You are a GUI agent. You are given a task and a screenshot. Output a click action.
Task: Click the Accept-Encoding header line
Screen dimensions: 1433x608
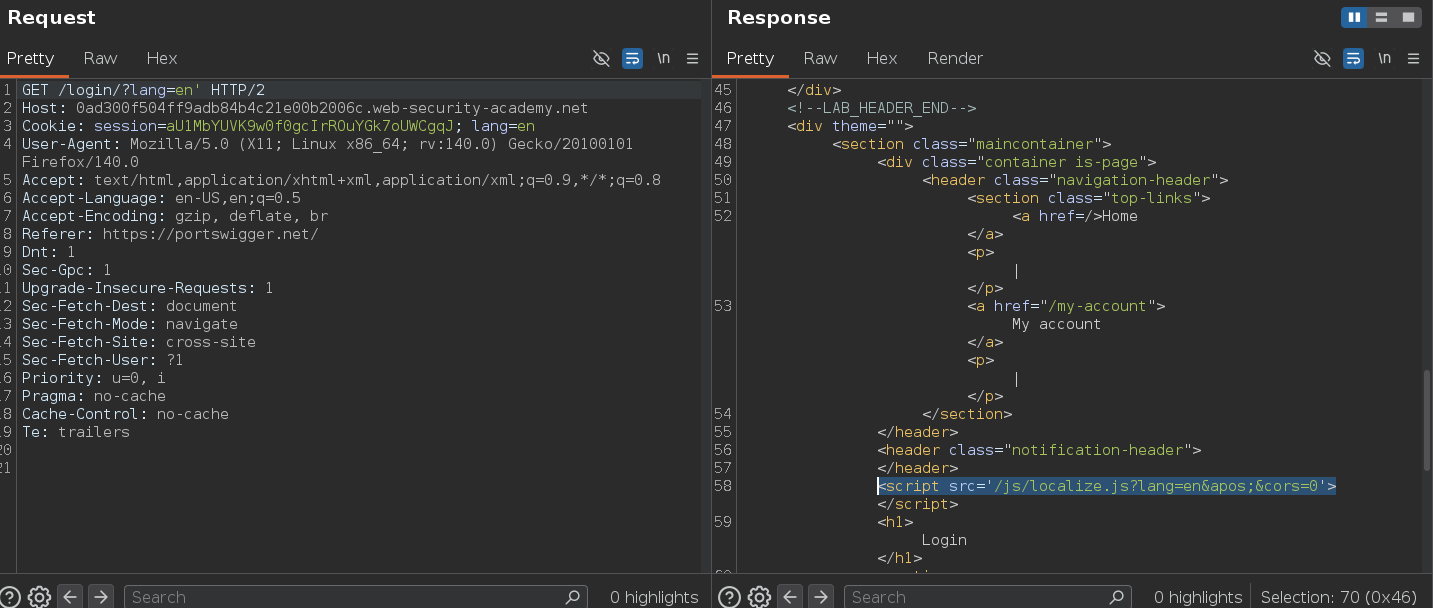point(175,216)
